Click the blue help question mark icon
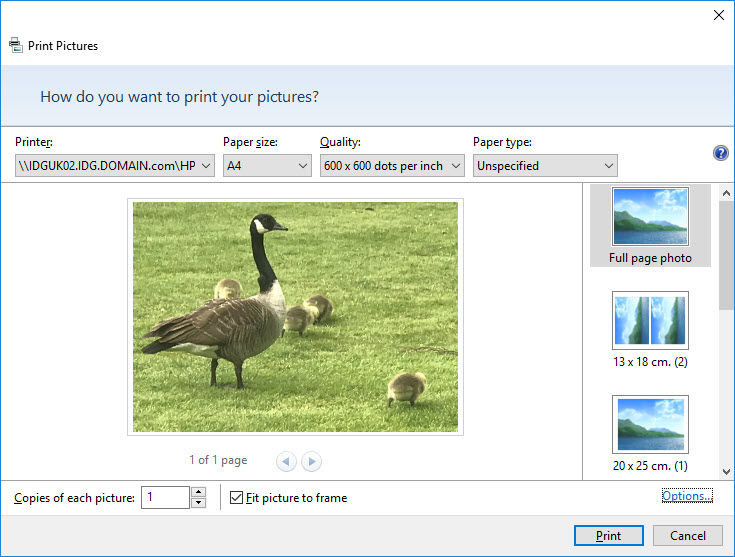This screenshot has height=557, width=735. (720, 153)
